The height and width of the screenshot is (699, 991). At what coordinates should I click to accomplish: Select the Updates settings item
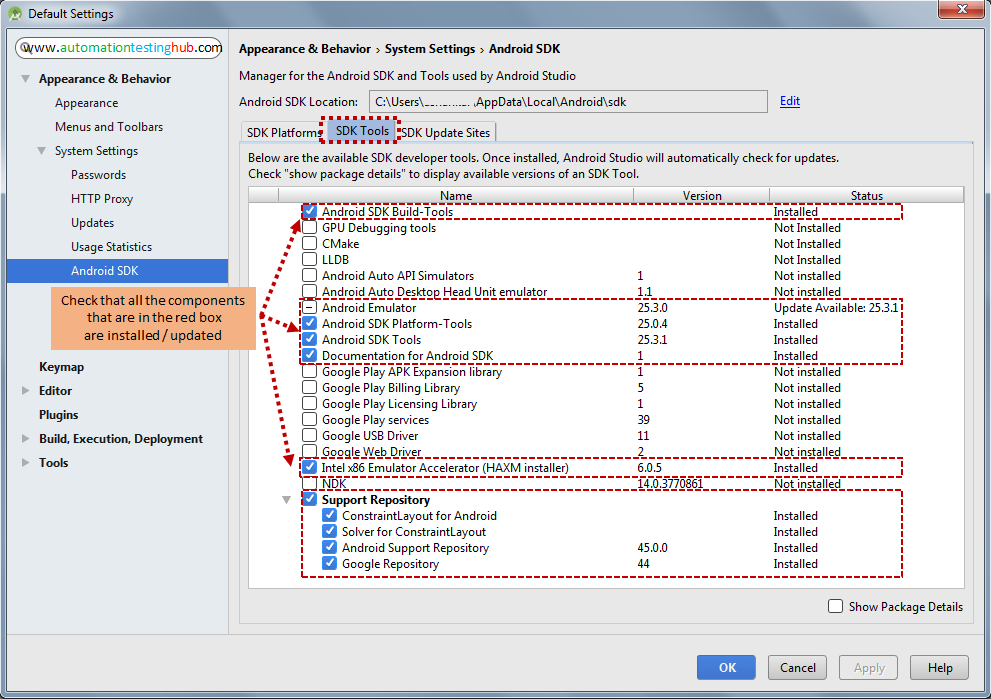click(x=92, y=223)
